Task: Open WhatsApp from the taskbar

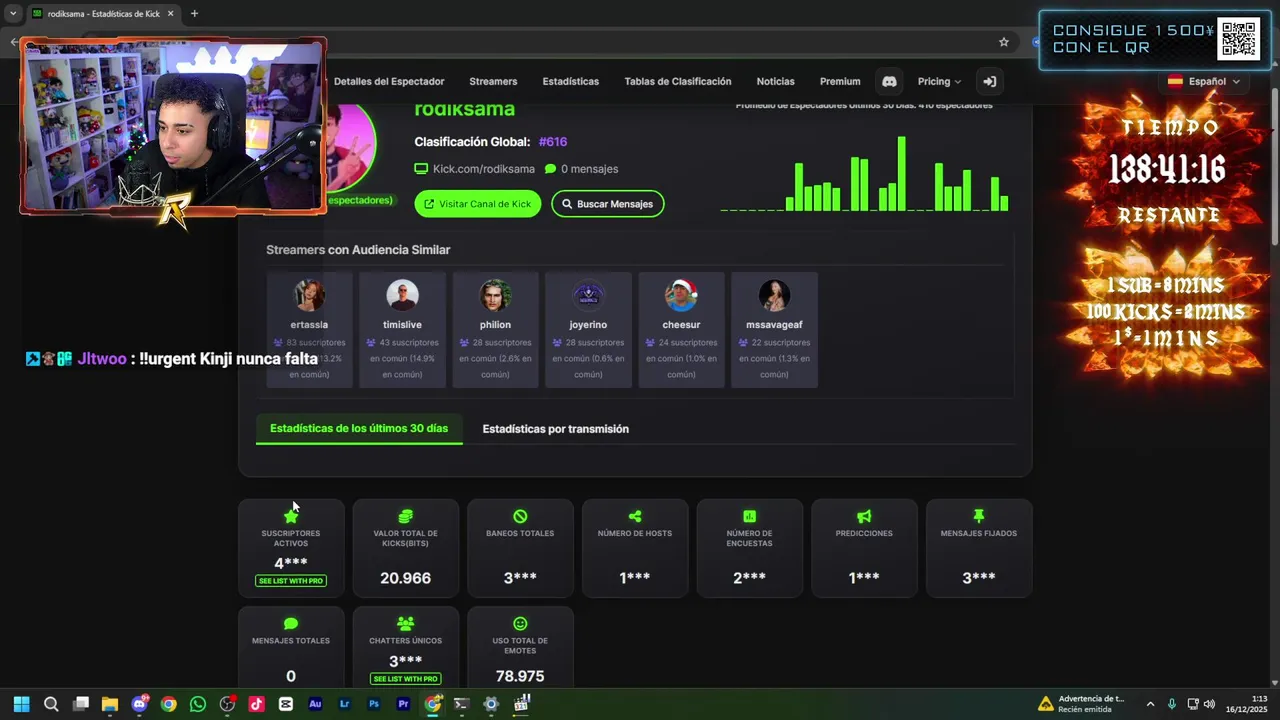Action: coord(198,704)
